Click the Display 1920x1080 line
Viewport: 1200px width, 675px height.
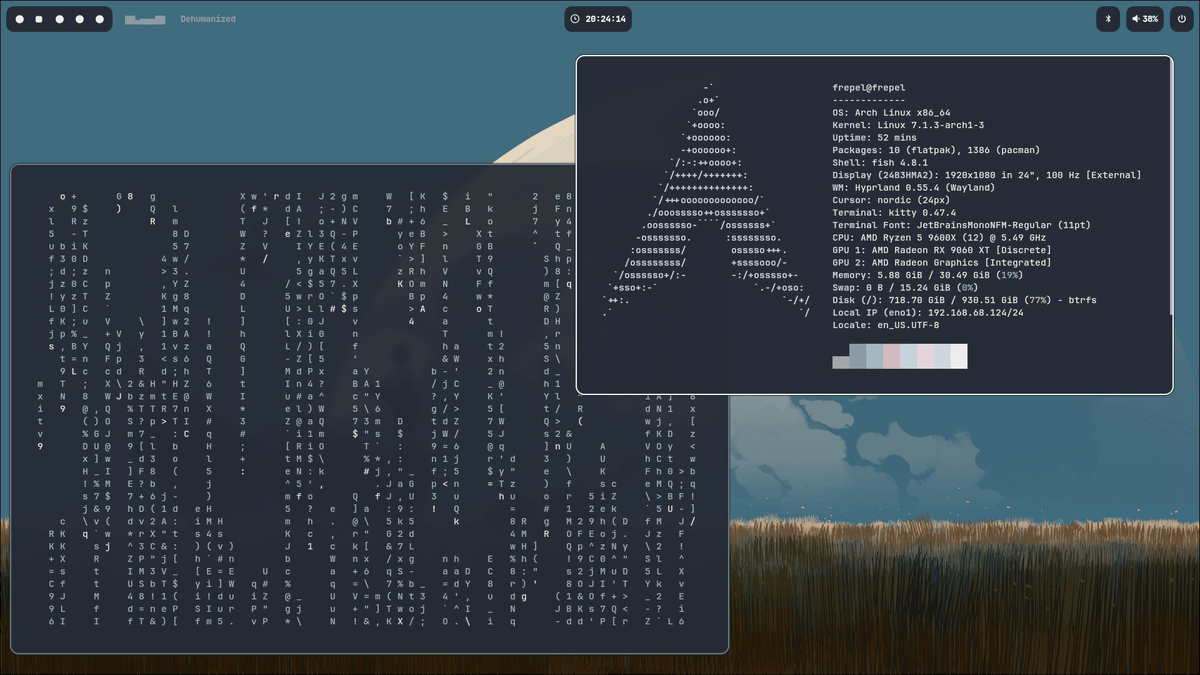[987, 175]
